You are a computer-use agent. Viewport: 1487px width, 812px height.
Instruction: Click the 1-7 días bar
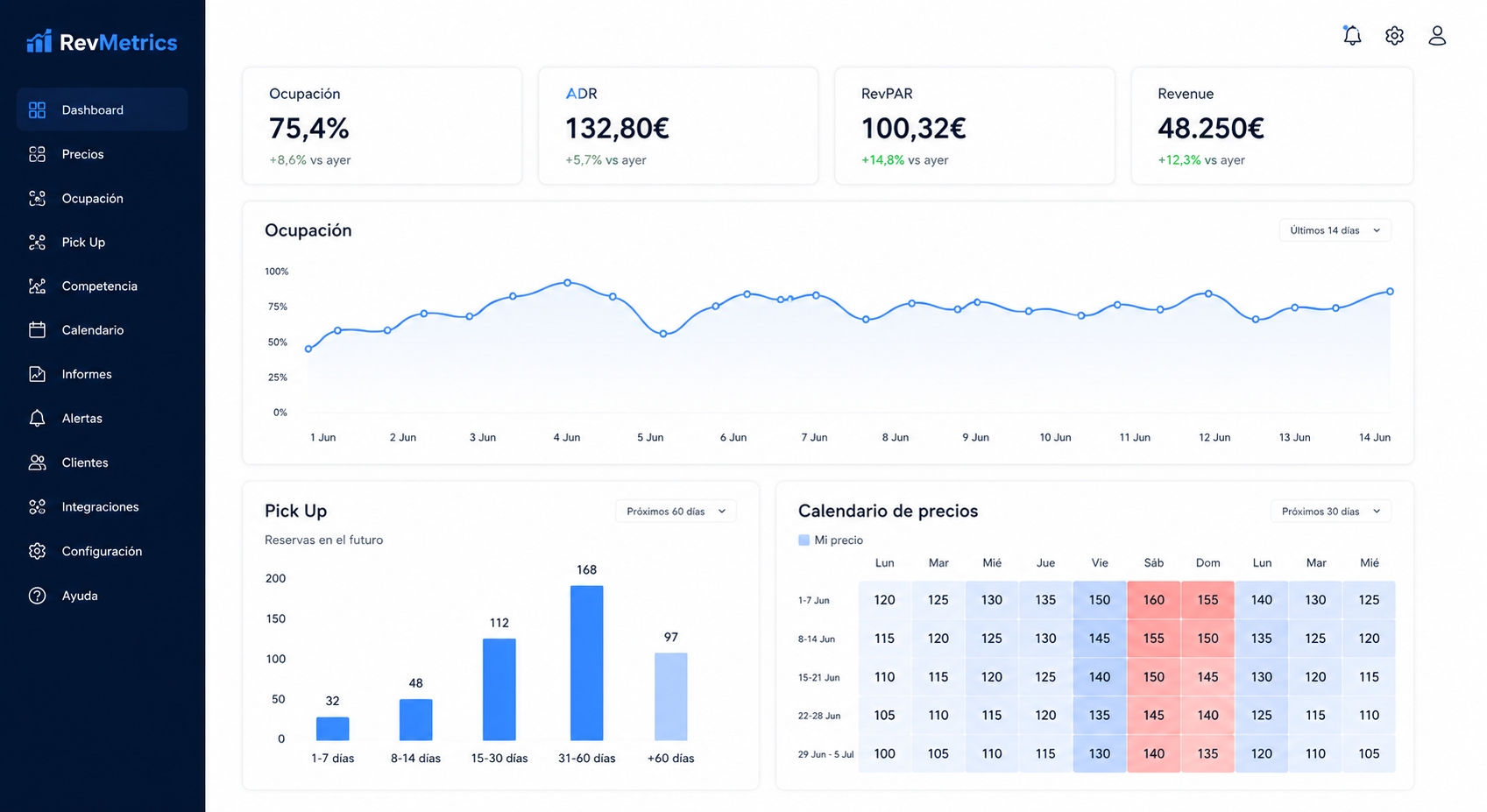(x=333, y=729)
